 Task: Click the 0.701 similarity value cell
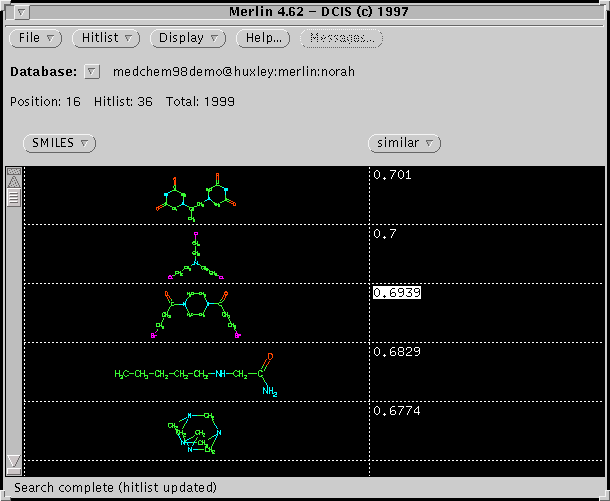coord(391,175)
